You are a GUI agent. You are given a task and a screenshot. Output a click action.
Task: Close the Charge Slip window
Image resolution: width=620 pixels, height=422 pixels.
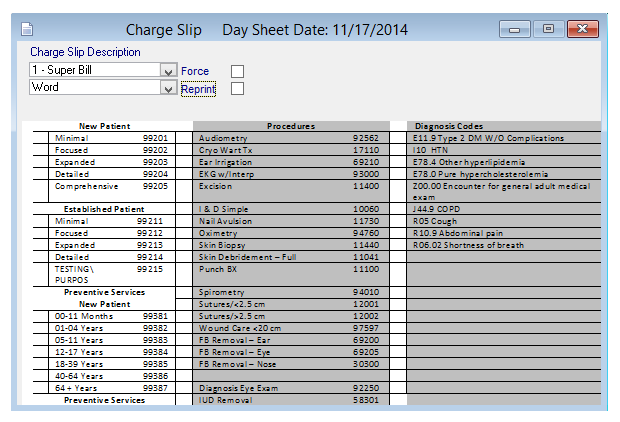(582, 30)
